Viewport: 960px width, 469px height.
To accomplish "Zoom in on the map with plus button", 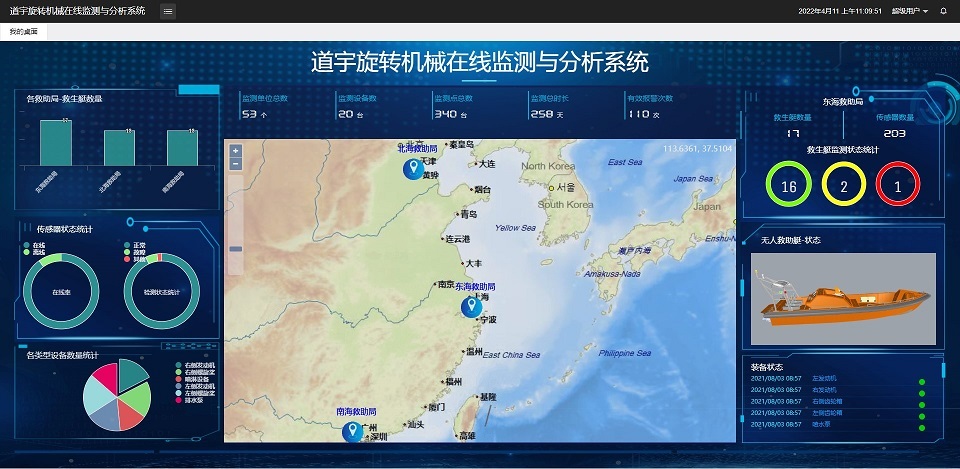I will 236,151.
